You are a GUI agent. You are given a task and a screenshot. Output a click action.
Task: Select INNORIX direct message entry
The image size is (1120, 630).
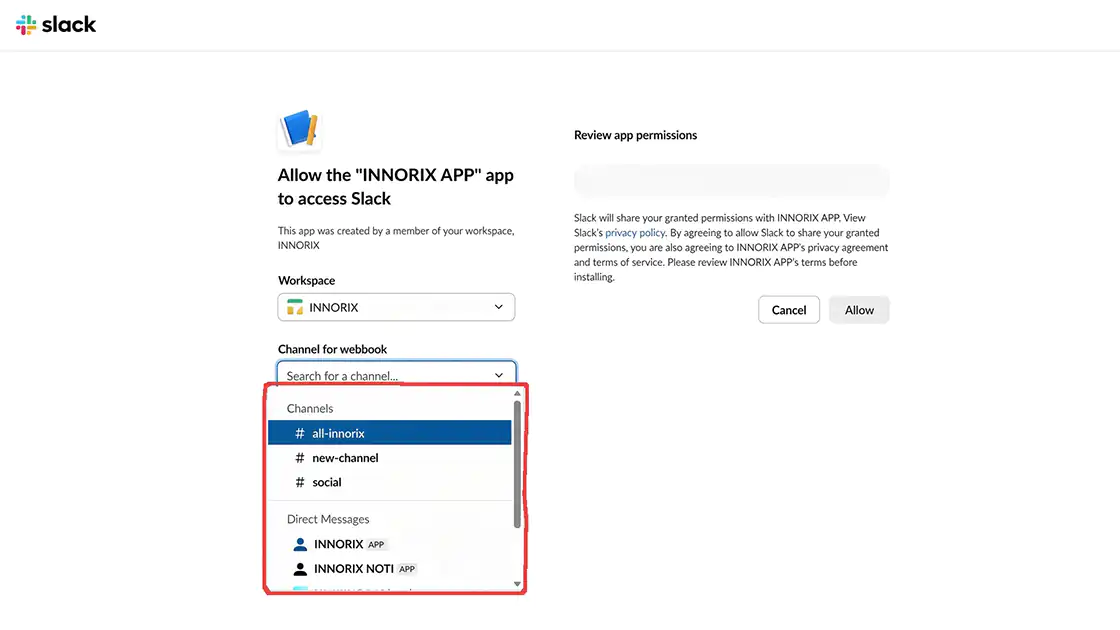(x=389, y=544)
